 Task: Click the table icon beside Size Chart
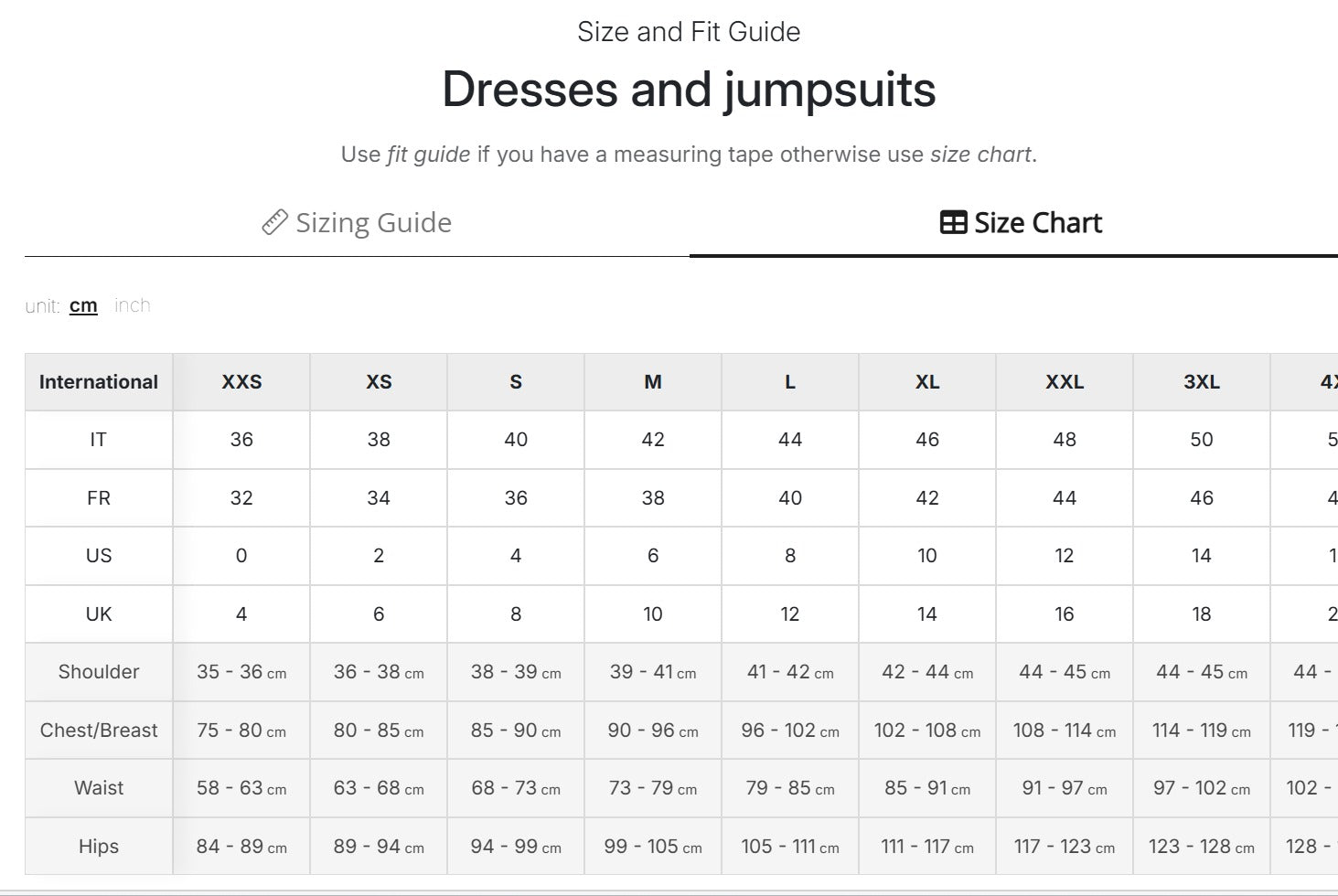pyautogui.click(x=953, y=222)
